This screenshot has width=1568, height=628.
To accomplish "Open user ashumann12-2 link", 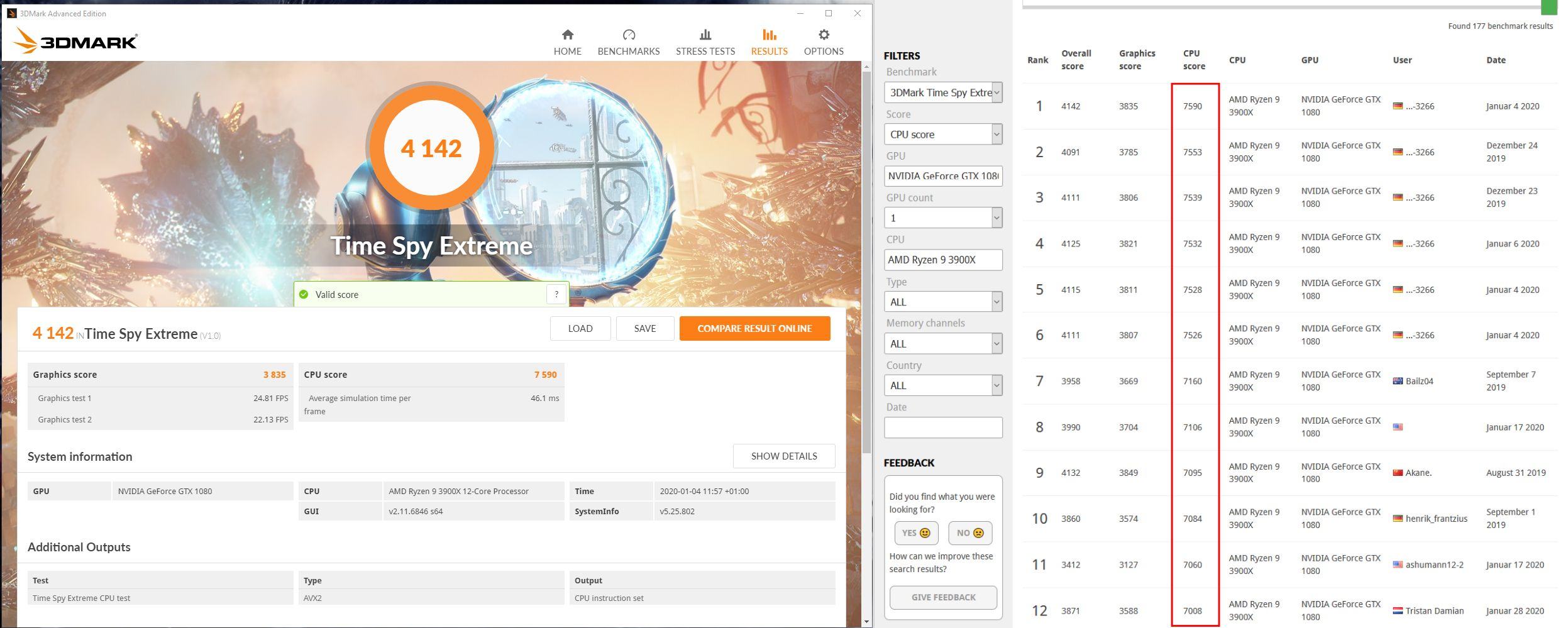I will click(x=1434, y=565).
